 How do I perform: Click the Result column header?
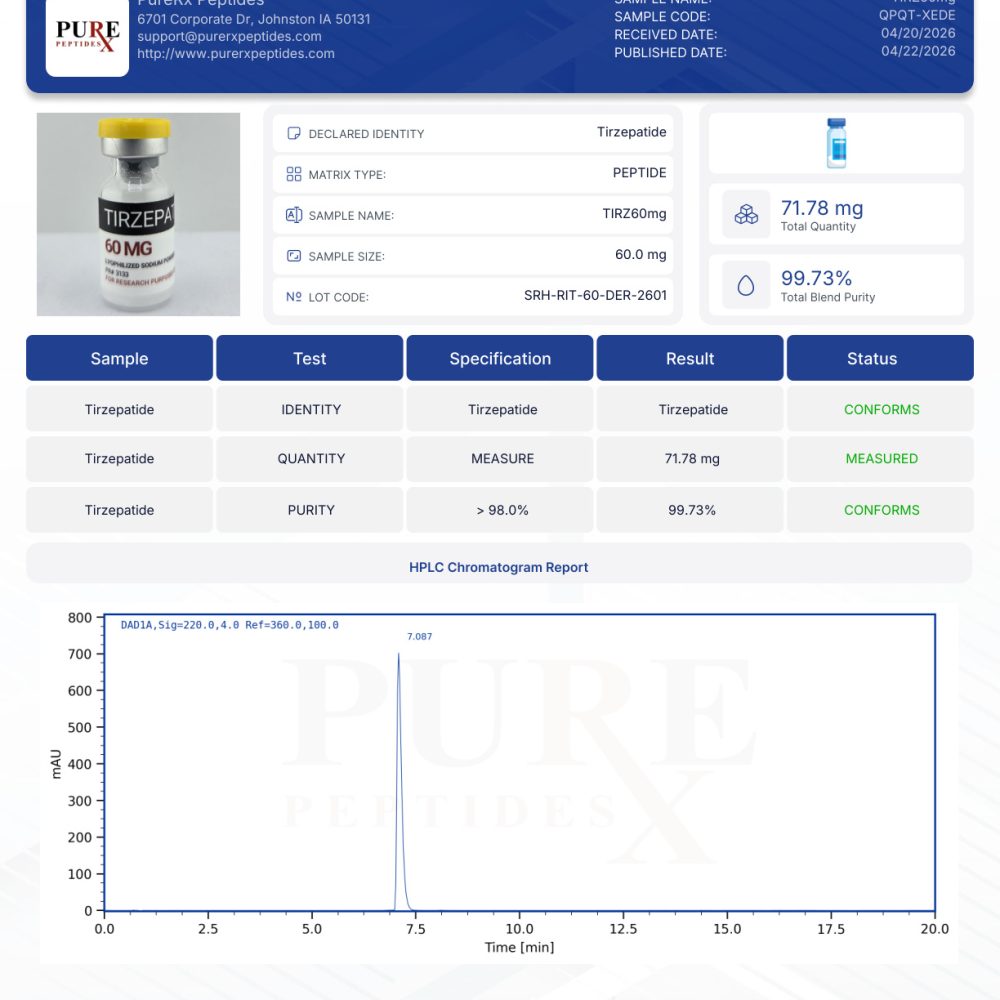pyautogui.click(x=690, y=358)
